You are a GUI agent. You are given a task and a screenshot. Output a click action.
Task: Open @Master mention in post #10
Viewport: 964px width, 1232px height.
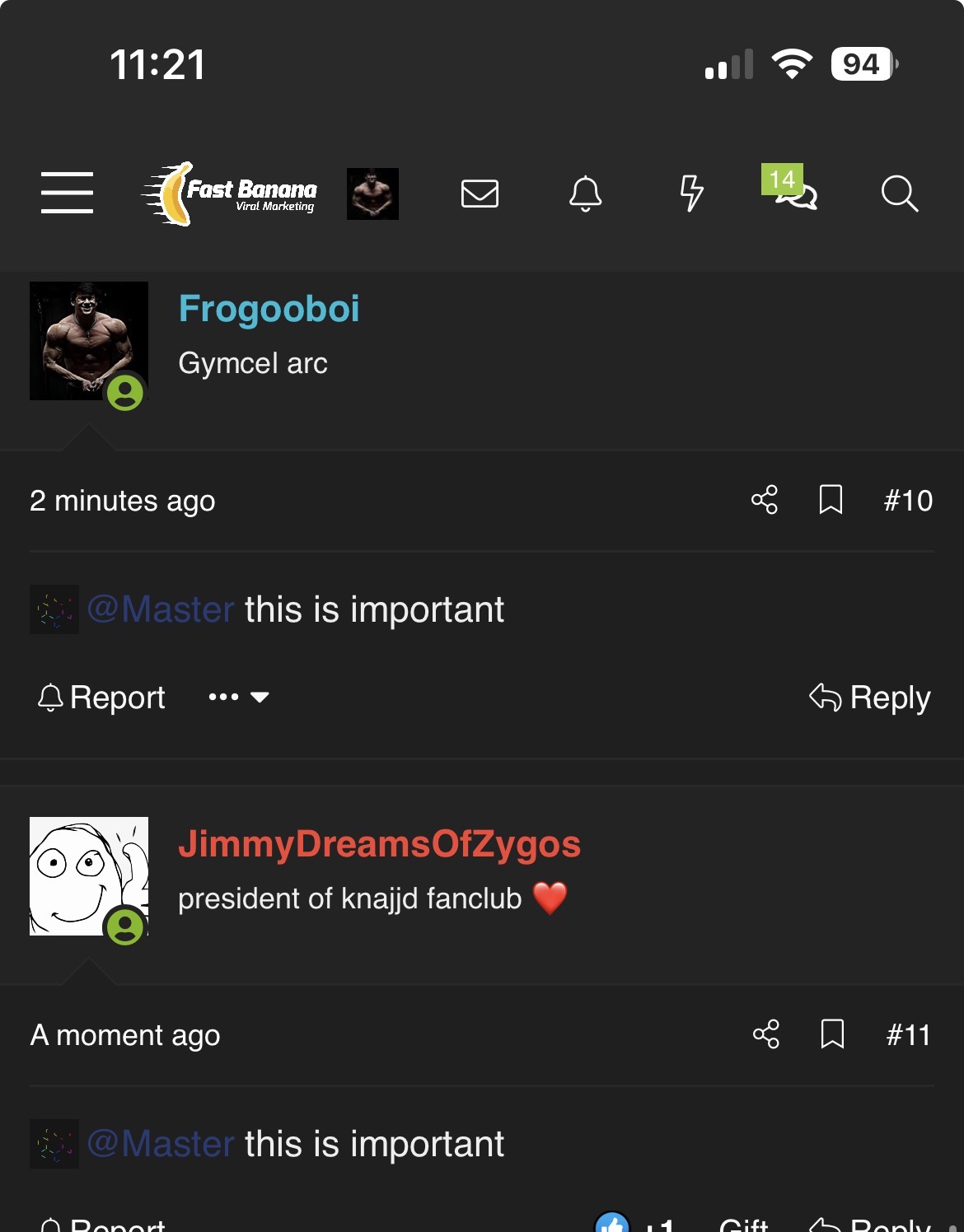tap(161, 609)
